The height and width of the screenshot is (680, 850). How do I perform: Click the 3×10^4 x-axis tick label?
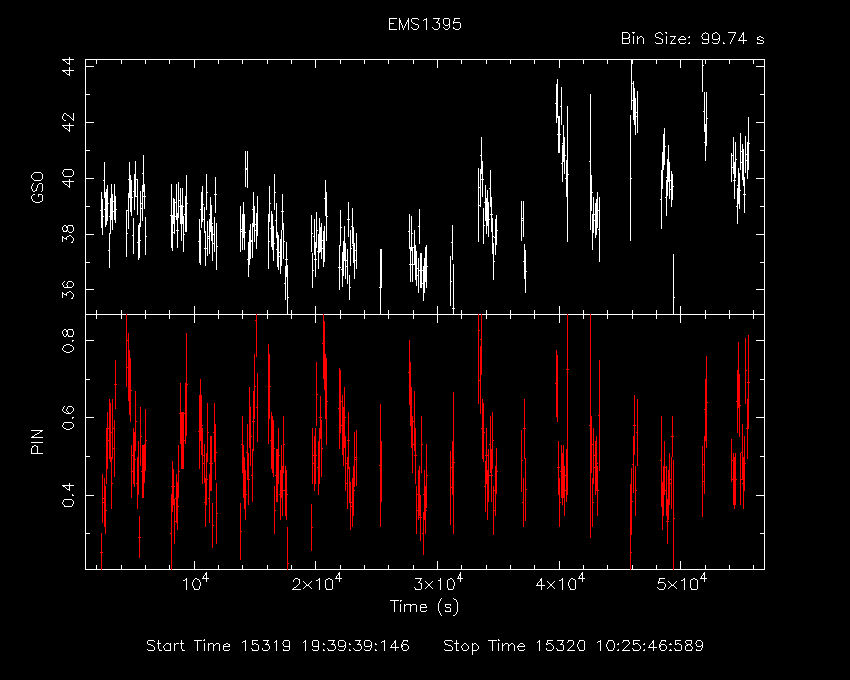[438, 582]
